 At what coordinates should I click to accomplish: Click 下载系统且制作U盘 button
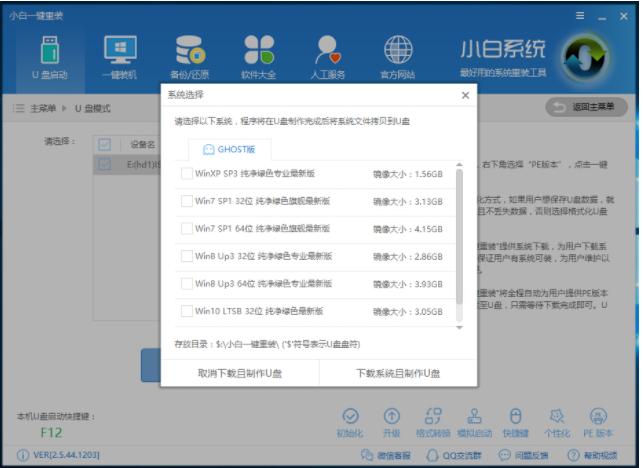pos(398,373)
